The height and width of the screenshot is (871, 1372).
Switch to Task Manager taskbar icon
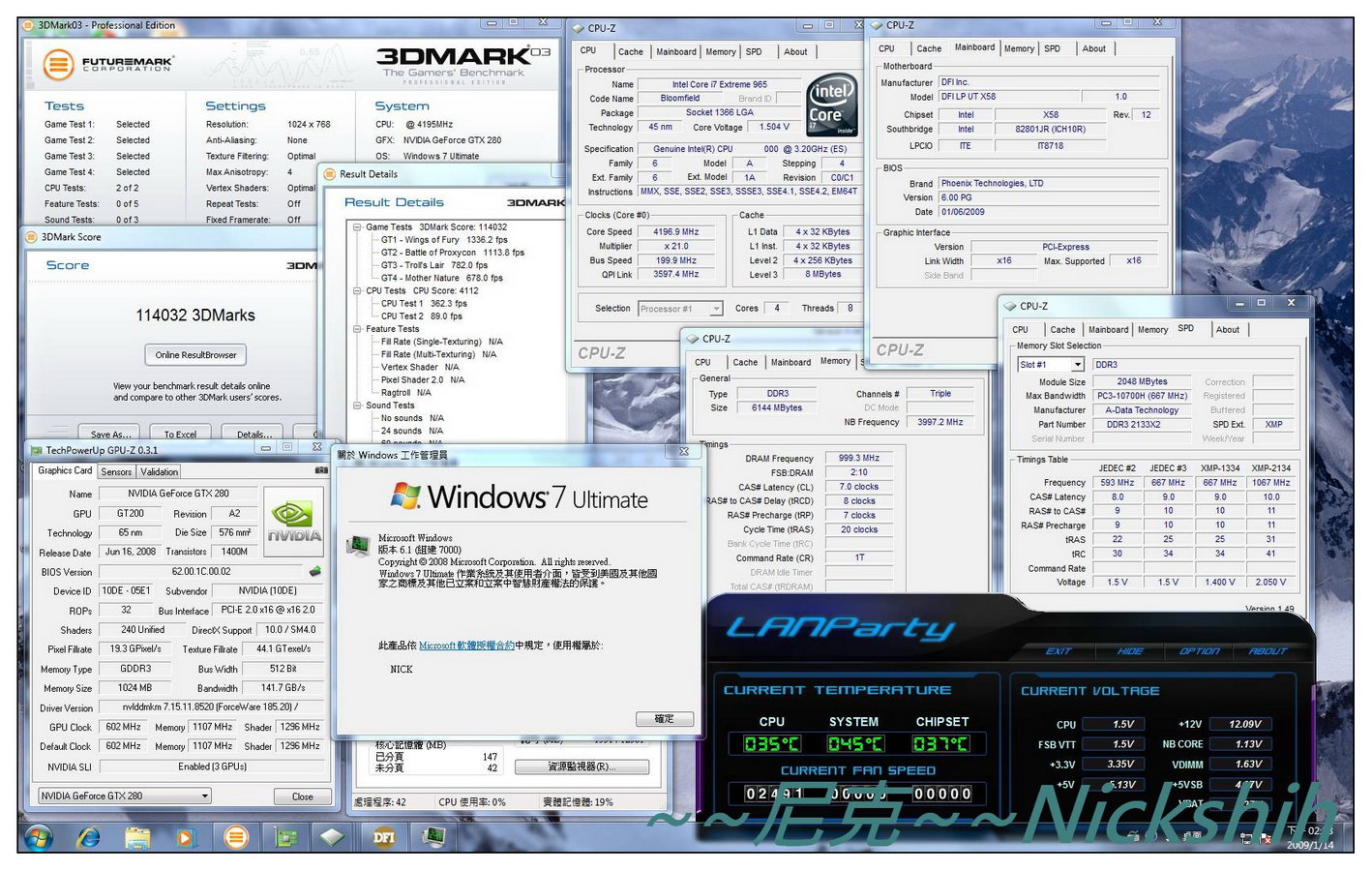(433, 836)
